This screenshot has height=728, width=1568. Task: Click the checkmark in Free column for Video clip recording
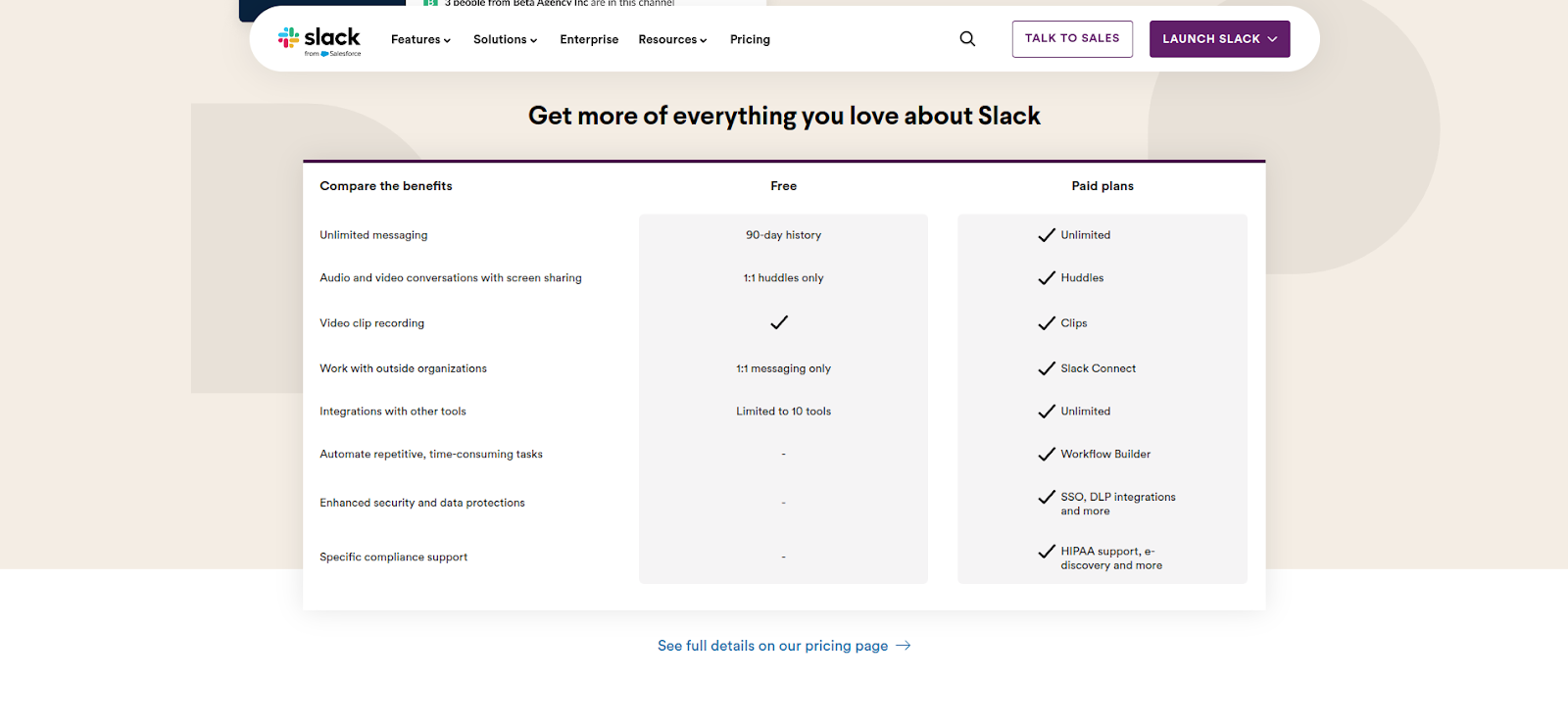[779, 322]
